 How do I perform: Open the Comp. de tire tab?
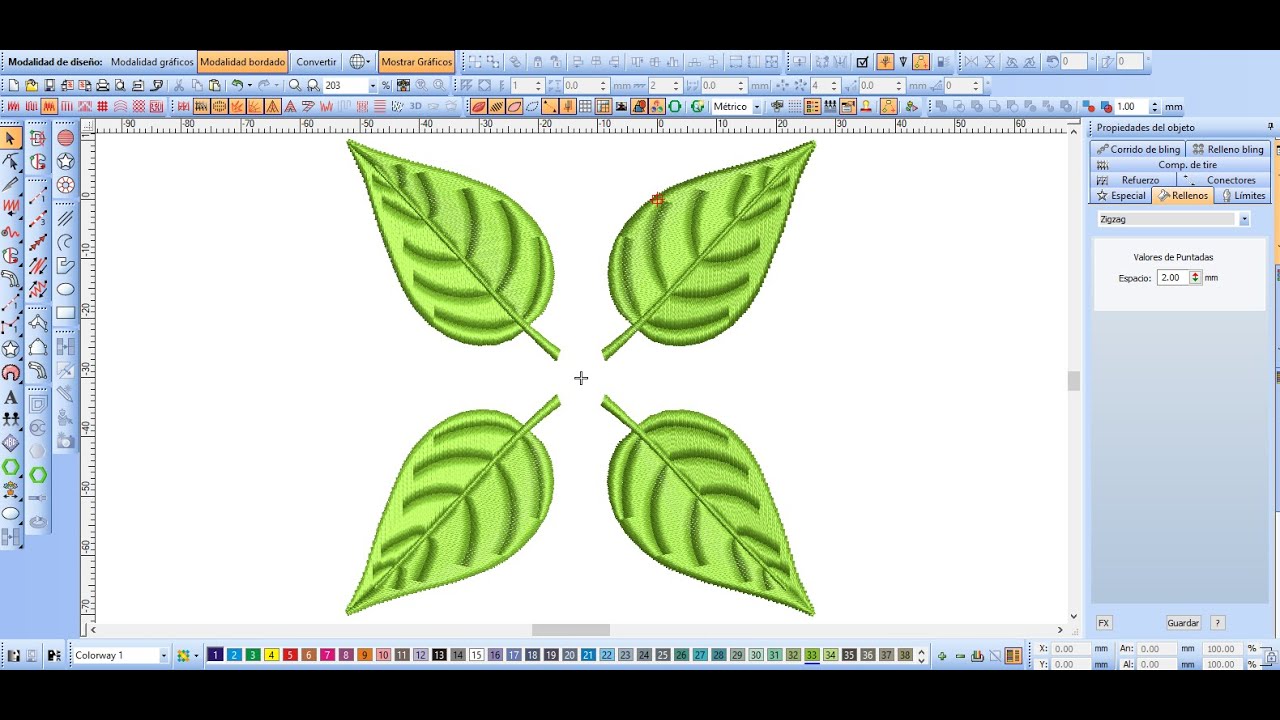pos(1180,165)
